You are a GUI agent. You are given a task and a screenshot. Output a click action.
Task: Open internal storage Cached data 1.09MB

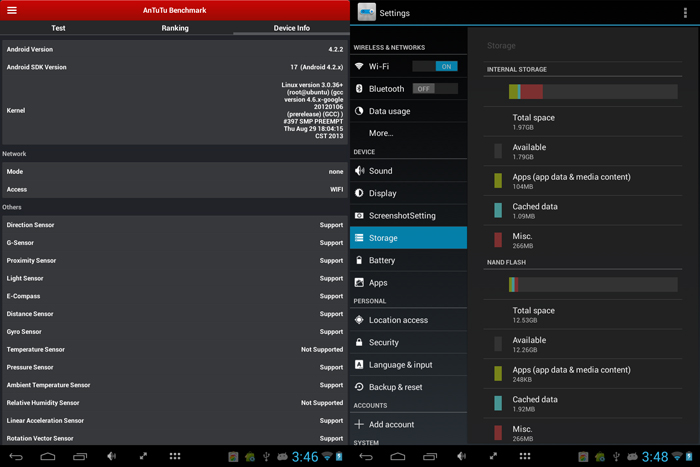583,210
